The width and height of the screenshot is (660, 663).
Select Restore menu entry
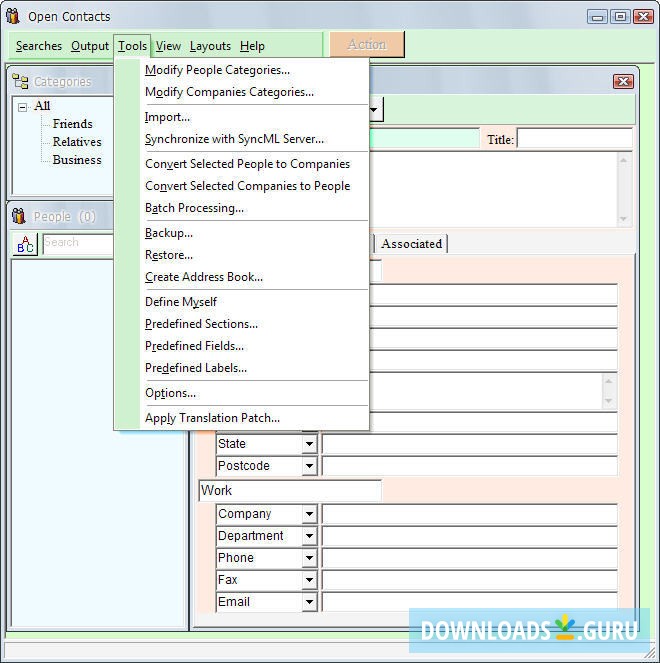[x=254, y=255]
